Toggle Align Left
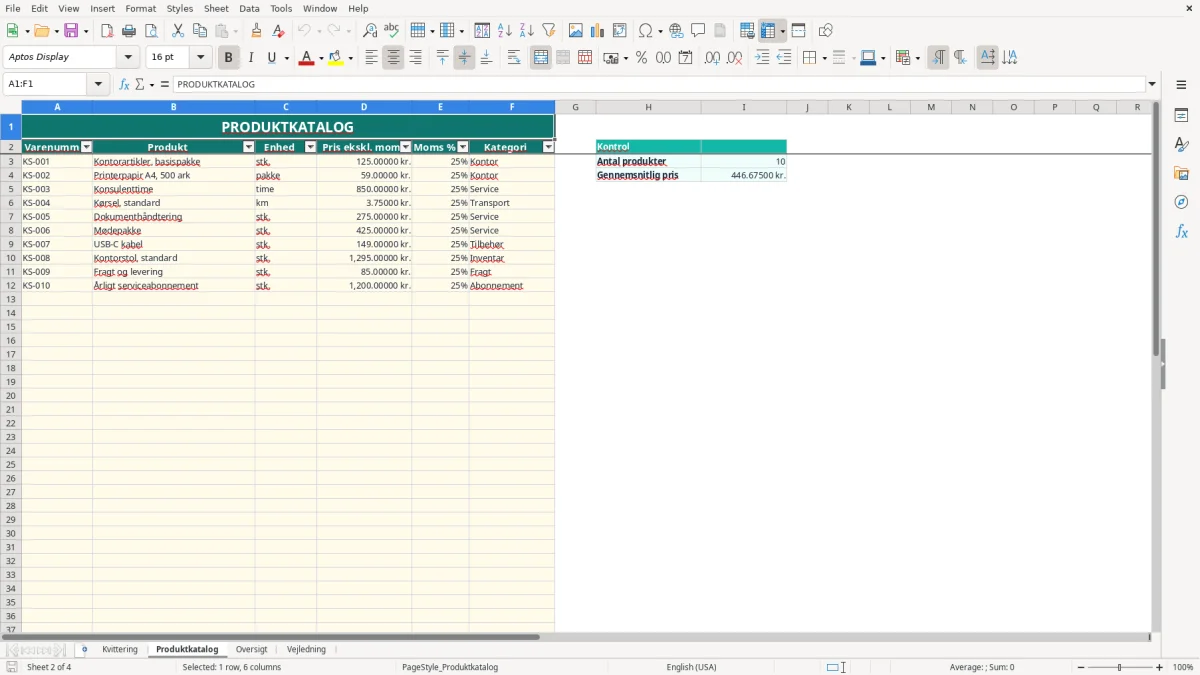The width and height of the screenshot is (1200, 675). click(371, 58)
